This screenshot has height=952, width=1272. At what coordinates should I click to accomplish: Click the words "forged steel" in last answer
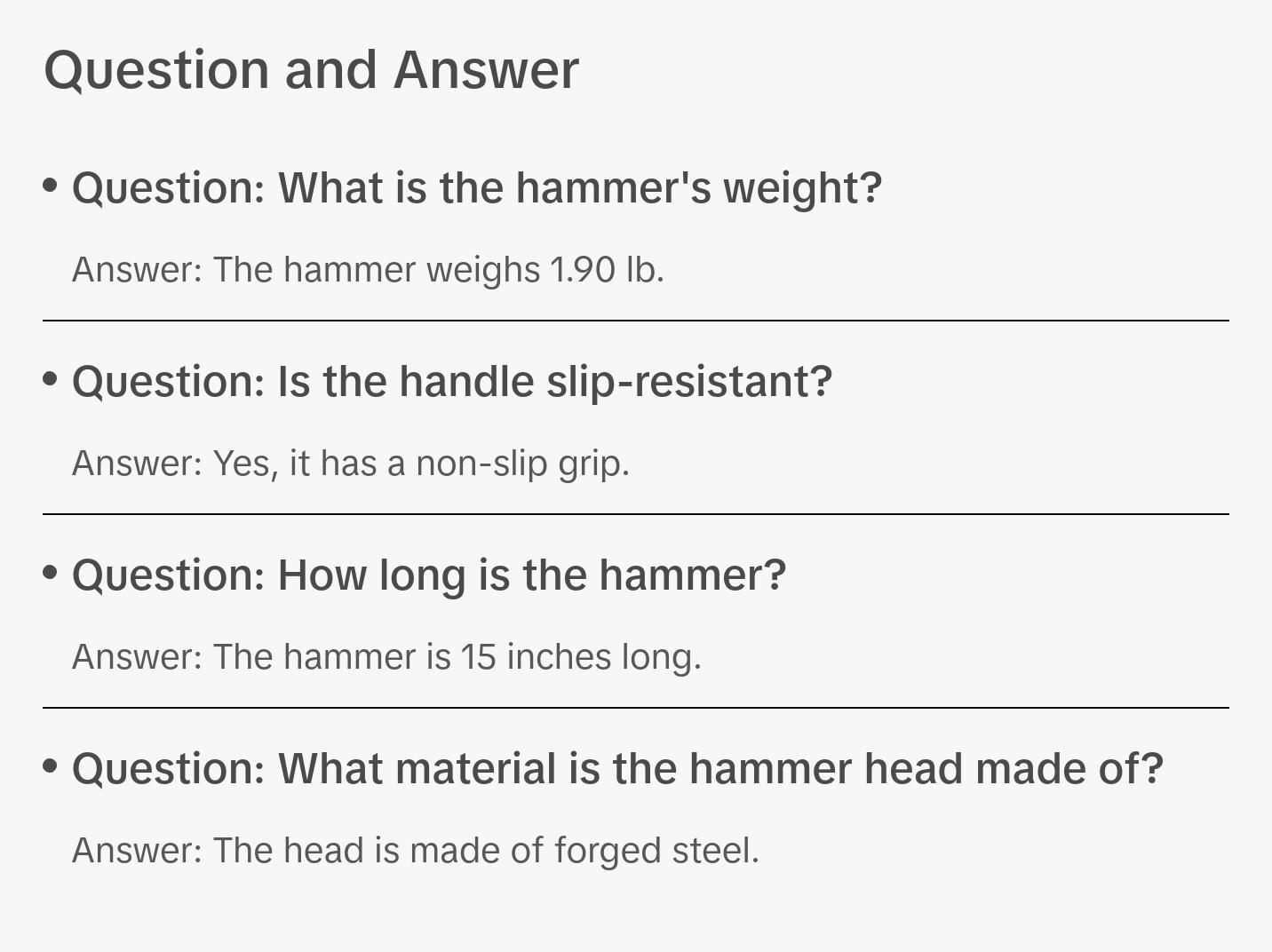[656, 851]
